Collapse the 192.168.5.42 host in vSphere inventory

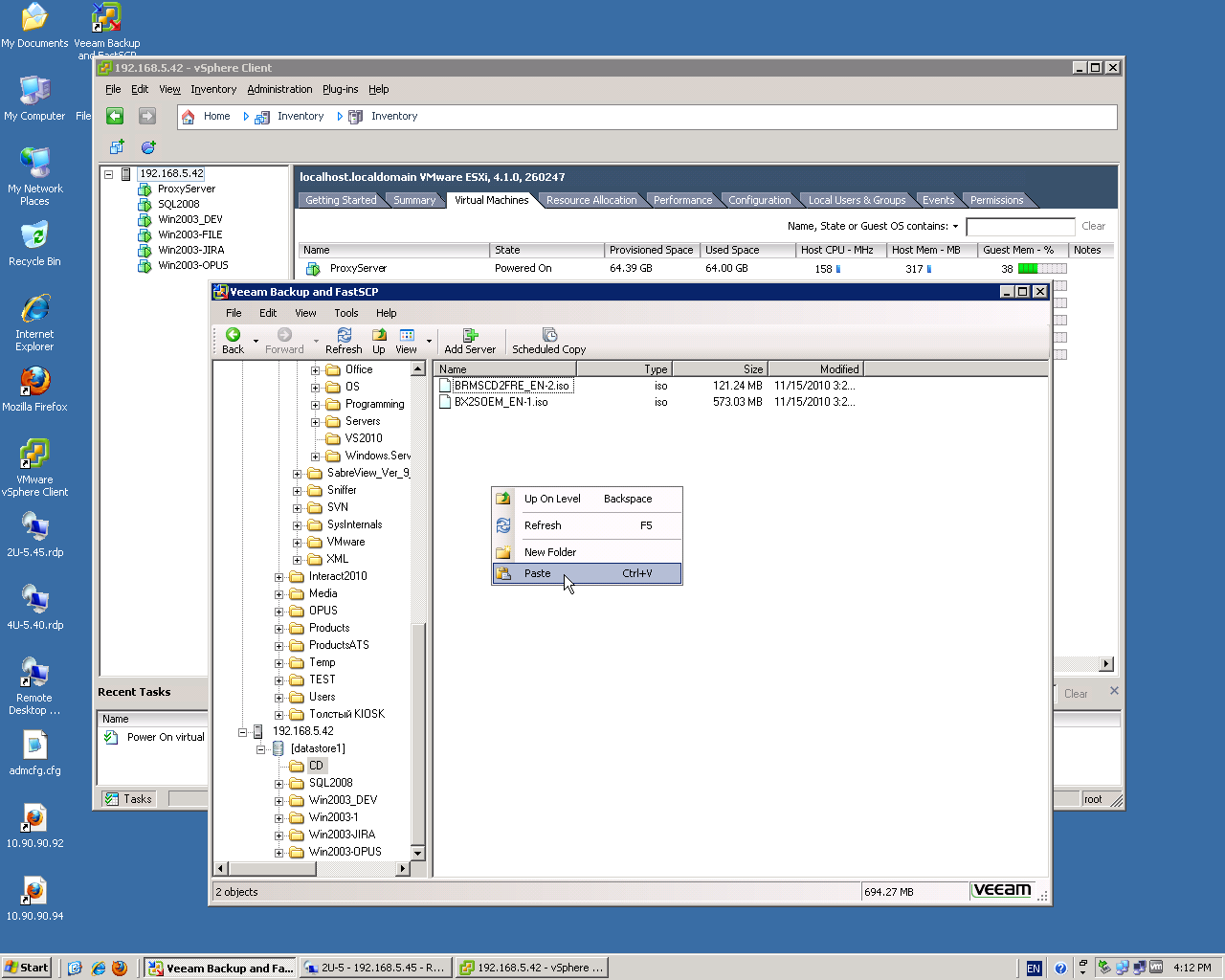109,174
